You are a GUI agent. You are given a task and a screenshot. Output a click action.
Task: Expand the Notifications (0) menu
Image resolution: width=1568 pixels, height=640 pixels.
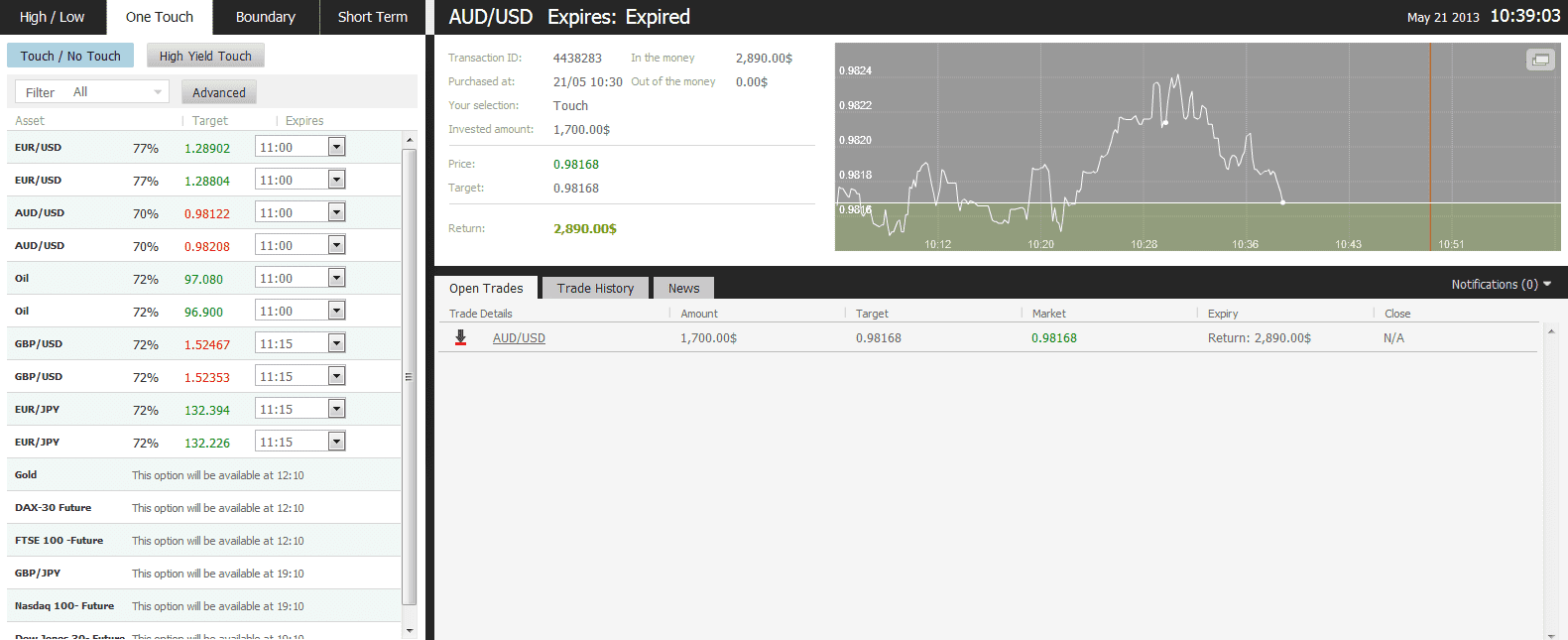click(x=1501, y=285)
